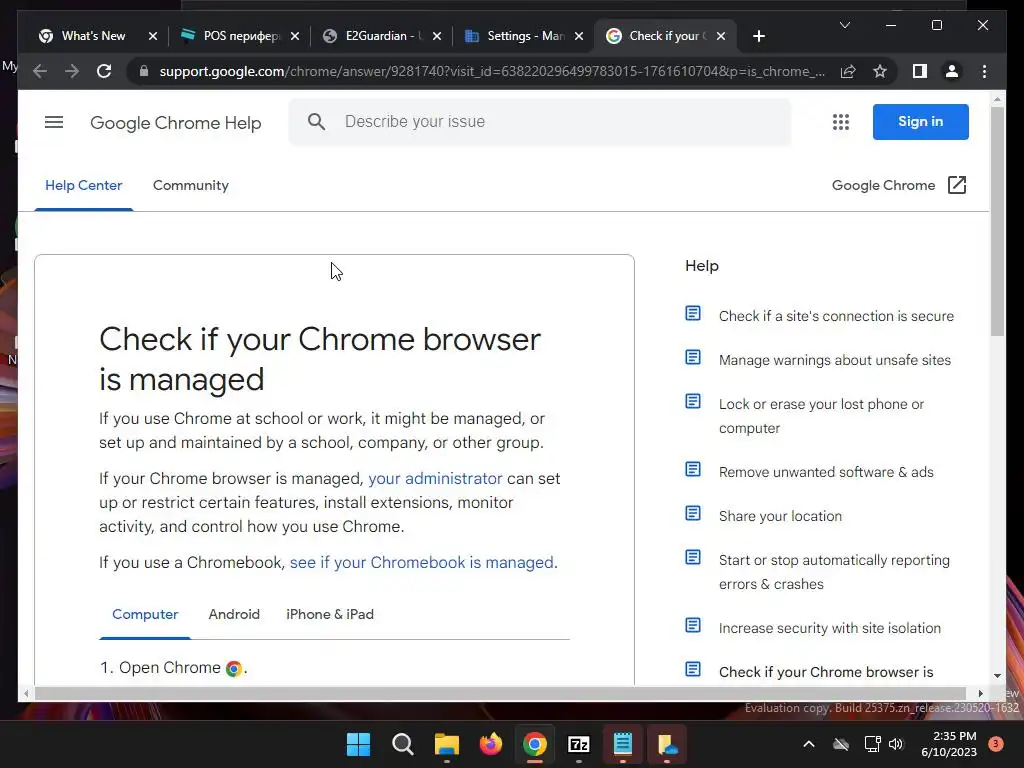Click the search magnifier icon
Screen dimensions: 1024x768
pos(316,121)
